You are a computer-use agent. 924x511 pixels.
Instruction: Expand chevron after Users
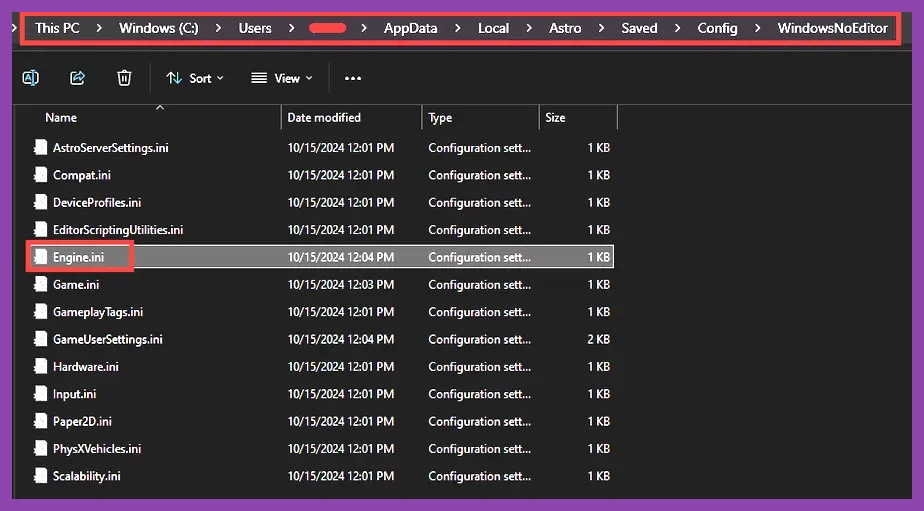(x=291, y=28)
